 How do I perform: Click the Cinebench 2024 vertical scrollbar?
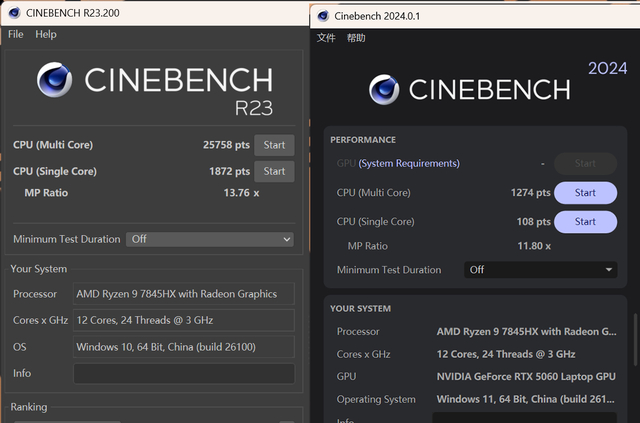coord(635,340)
